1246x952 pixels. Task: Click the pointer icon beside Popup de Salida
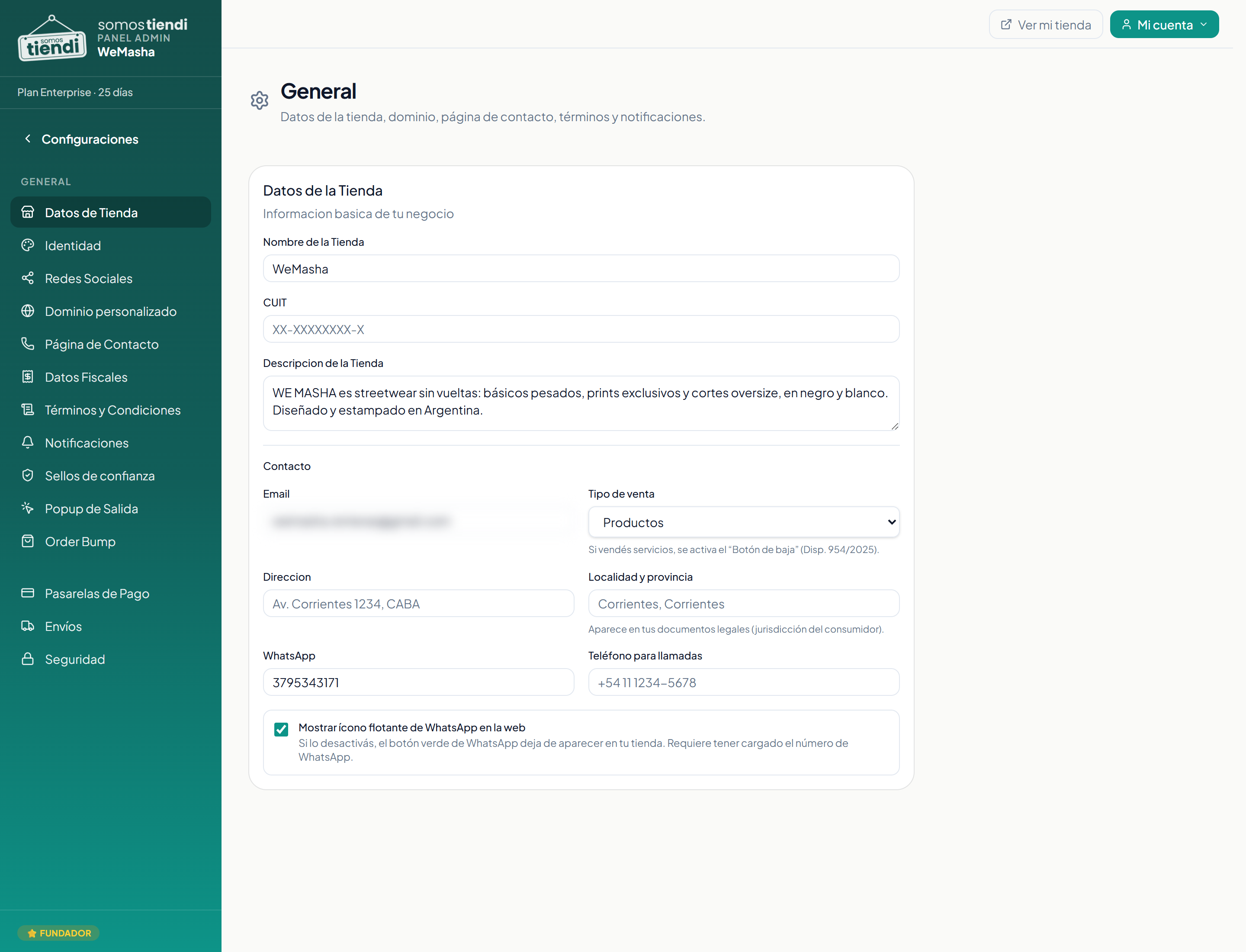[28, 508]
